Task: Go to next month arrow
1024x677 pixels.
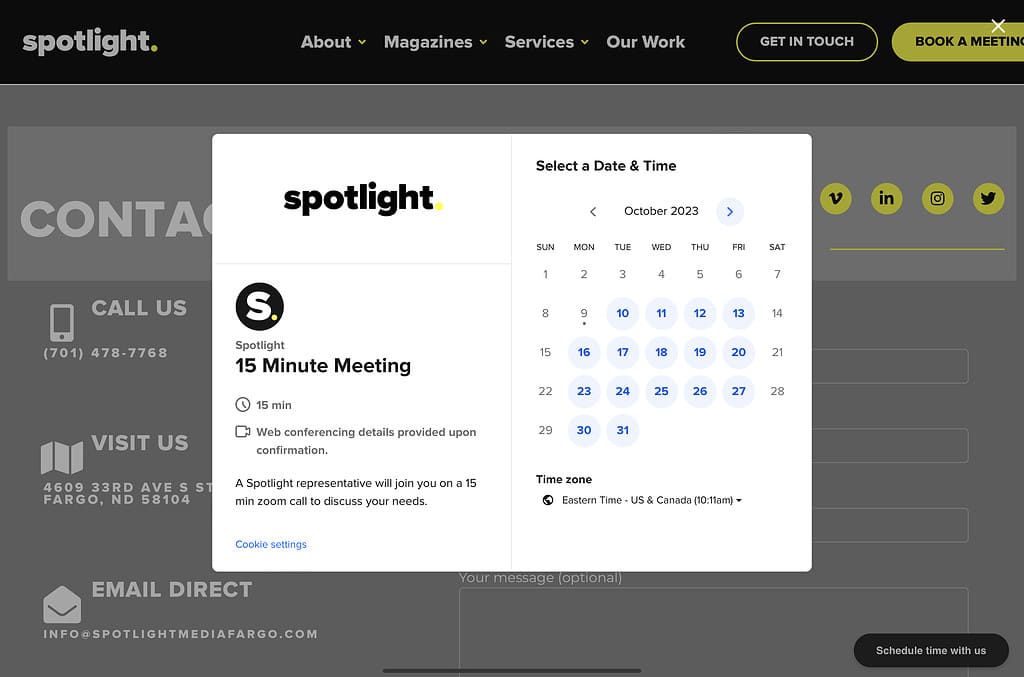Action: coord(730,211)
